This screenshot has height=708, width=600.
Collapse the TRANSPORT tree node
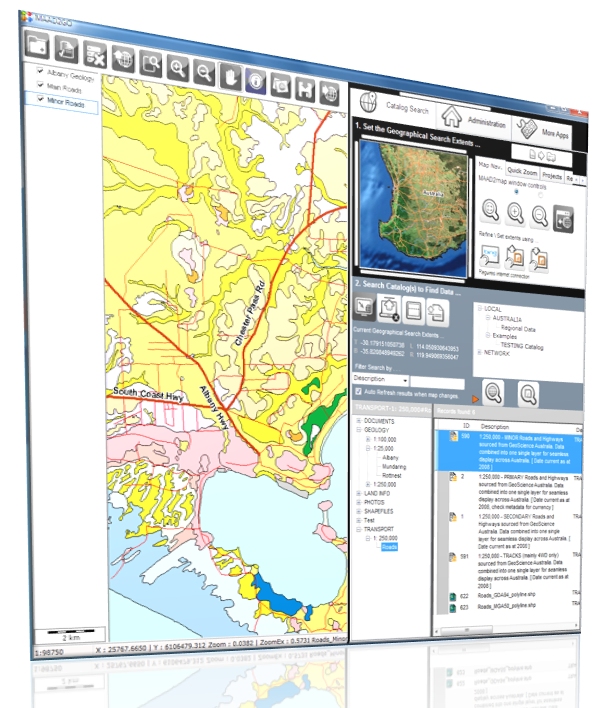click(x=358, y=529)
